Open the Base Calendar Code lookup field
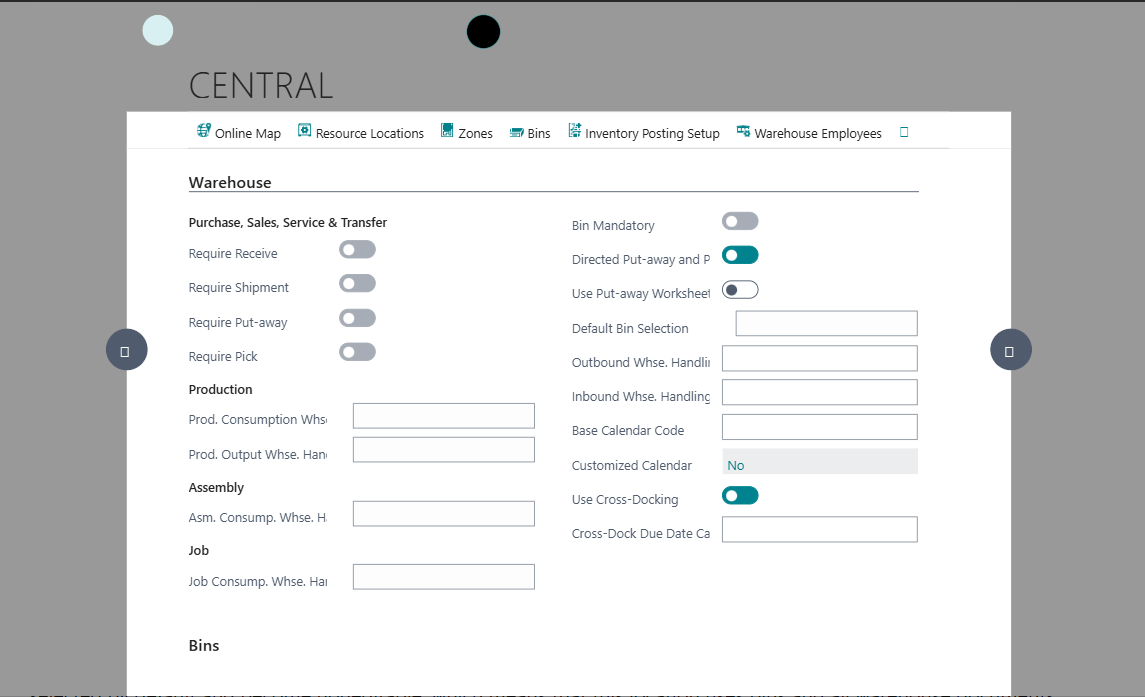This screenshot has width=1145, height=697. (819, 428)
